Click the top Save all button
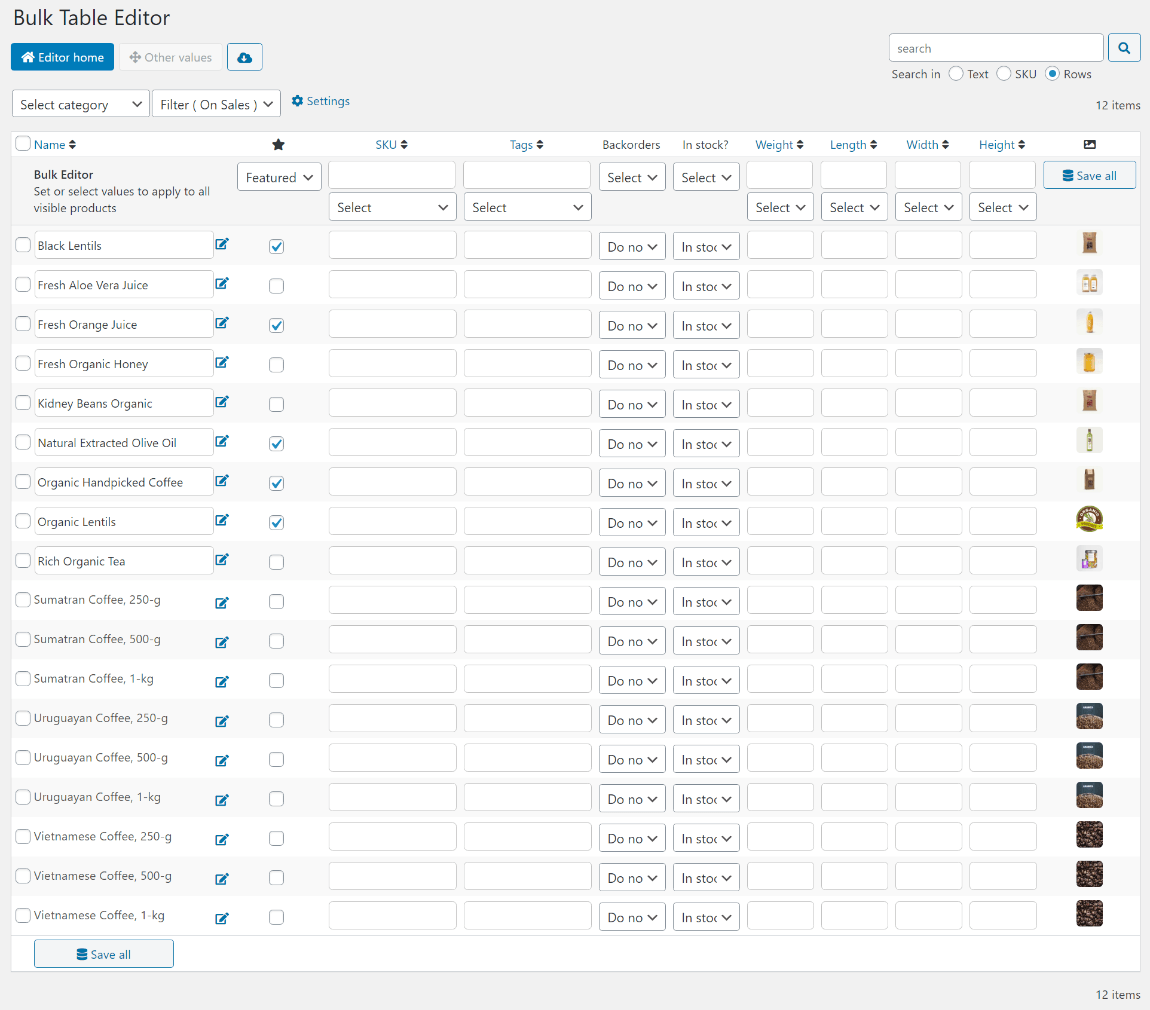The height and width of the screenshot is (1010, 1150). pyautogui.click(x=1089, y=175)
